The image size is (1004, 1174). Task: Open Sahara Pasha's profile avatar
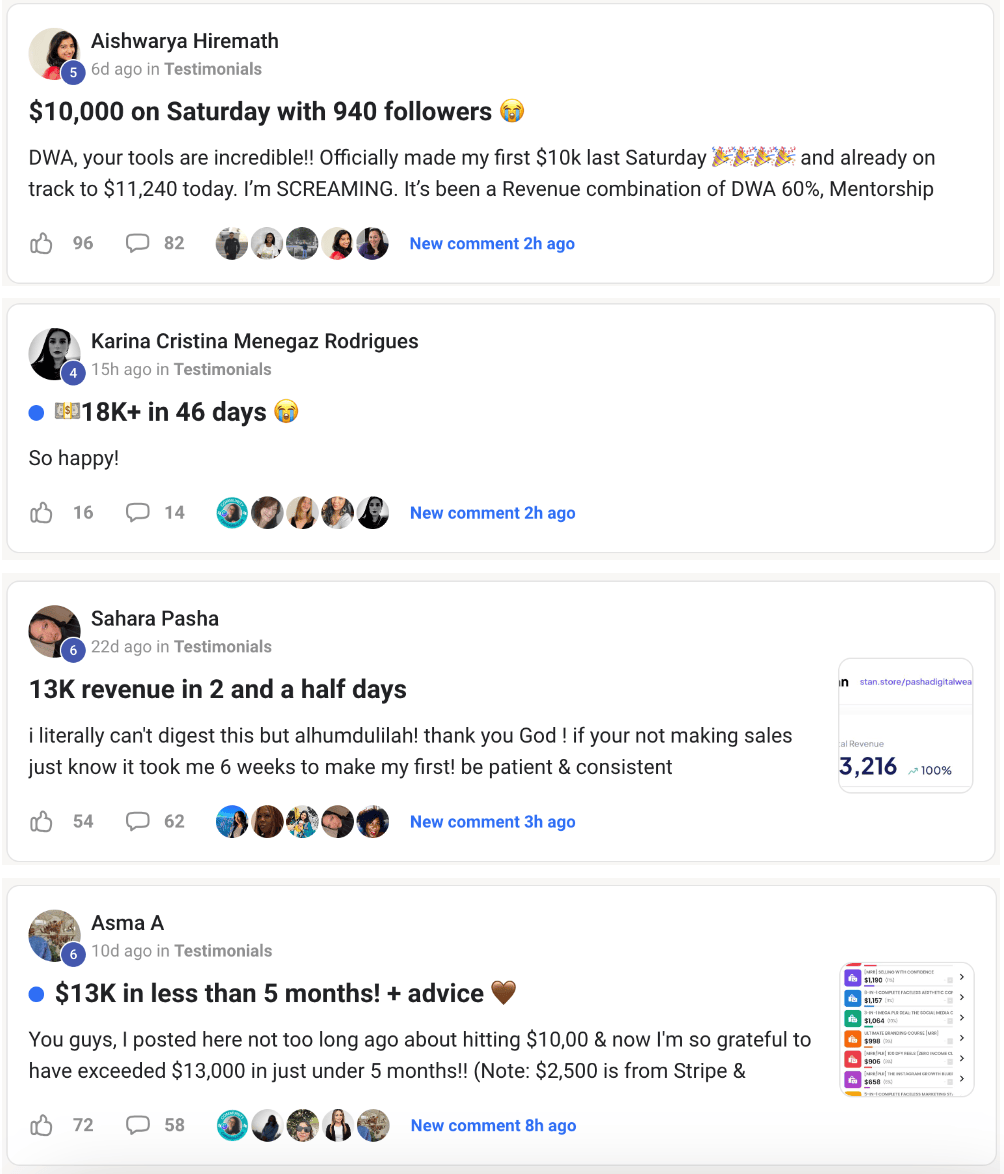(x=54, y=632)
